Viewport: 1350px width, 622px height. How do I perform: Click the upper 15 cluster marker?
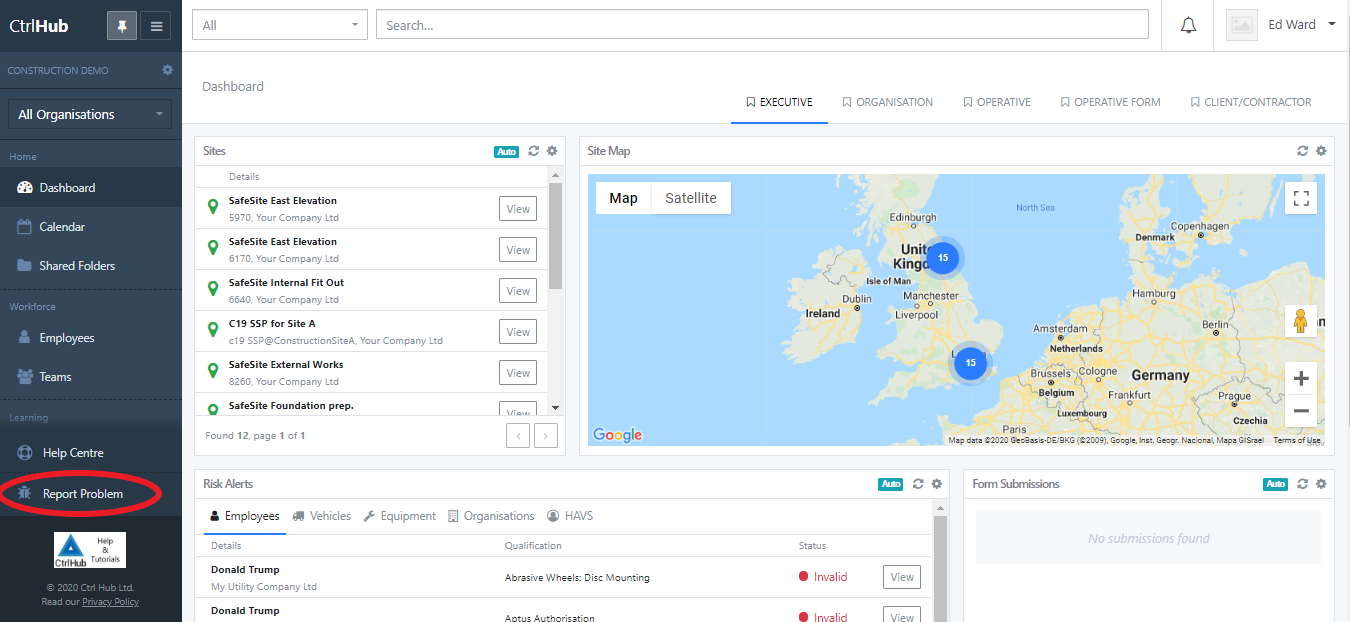pos(942,257)
